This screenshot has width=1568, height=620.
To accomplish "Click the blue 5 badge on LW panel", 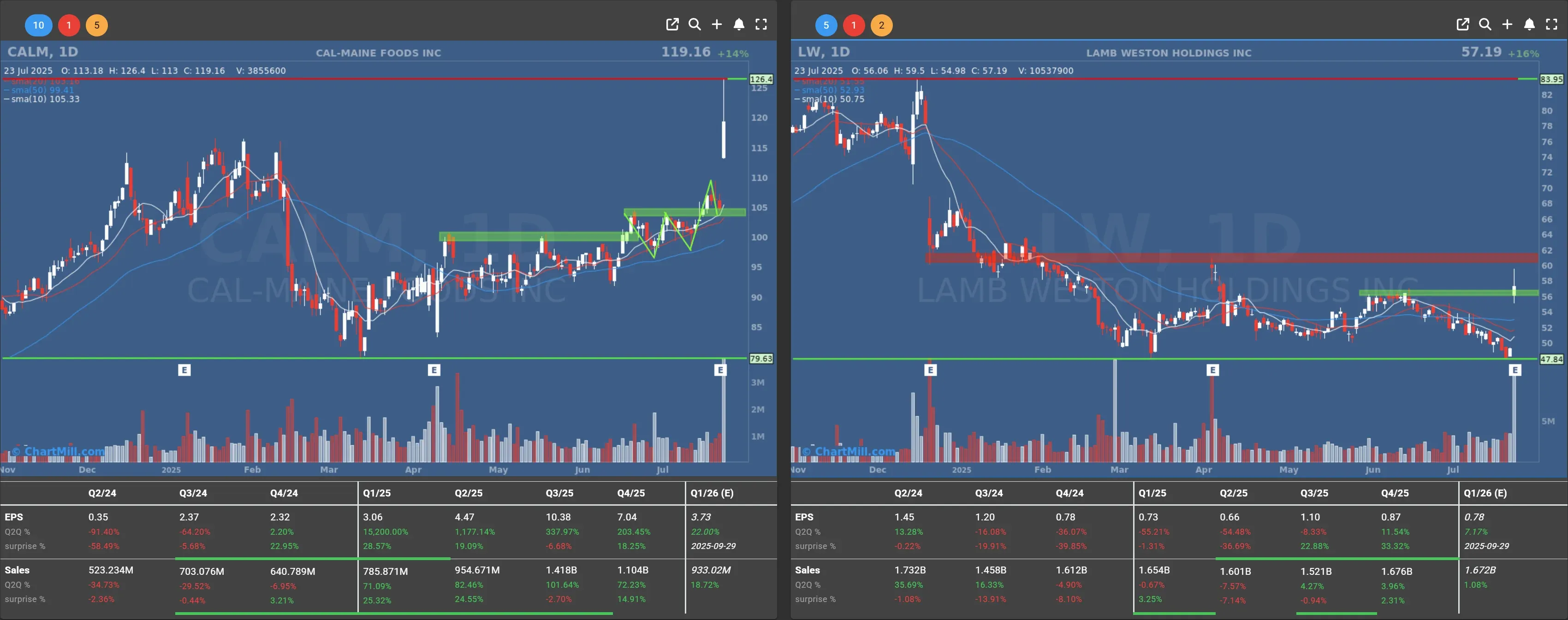I will pos(826,25).
